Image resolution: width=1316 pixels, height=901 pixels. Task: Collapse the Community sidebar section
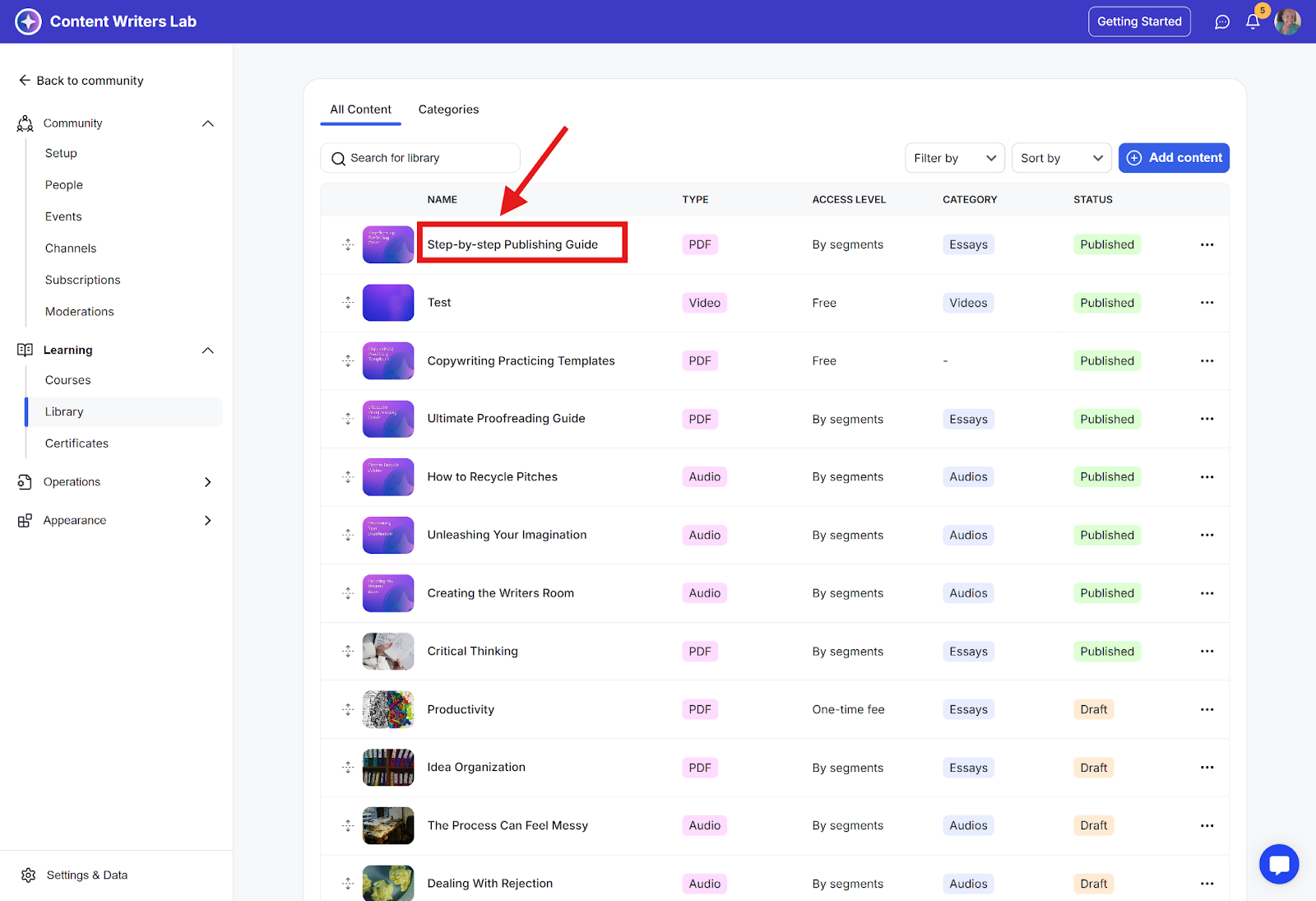pos(208,123)
